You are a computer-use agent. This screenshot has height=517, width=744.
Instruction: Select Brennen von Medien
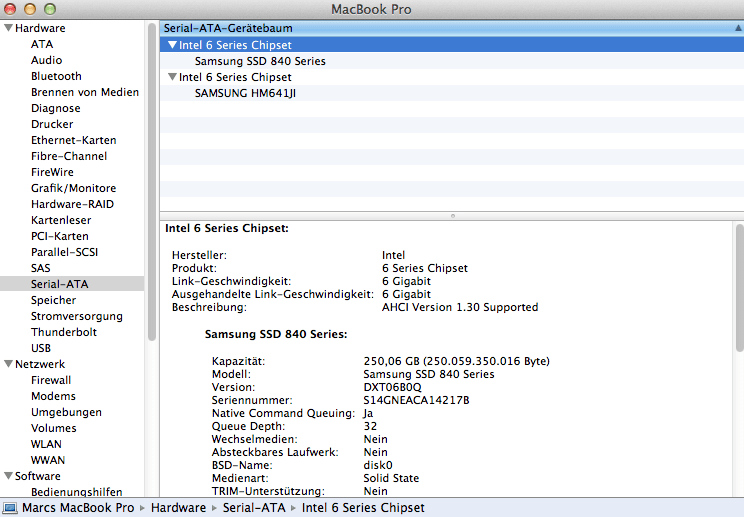(x=85, y=92)
